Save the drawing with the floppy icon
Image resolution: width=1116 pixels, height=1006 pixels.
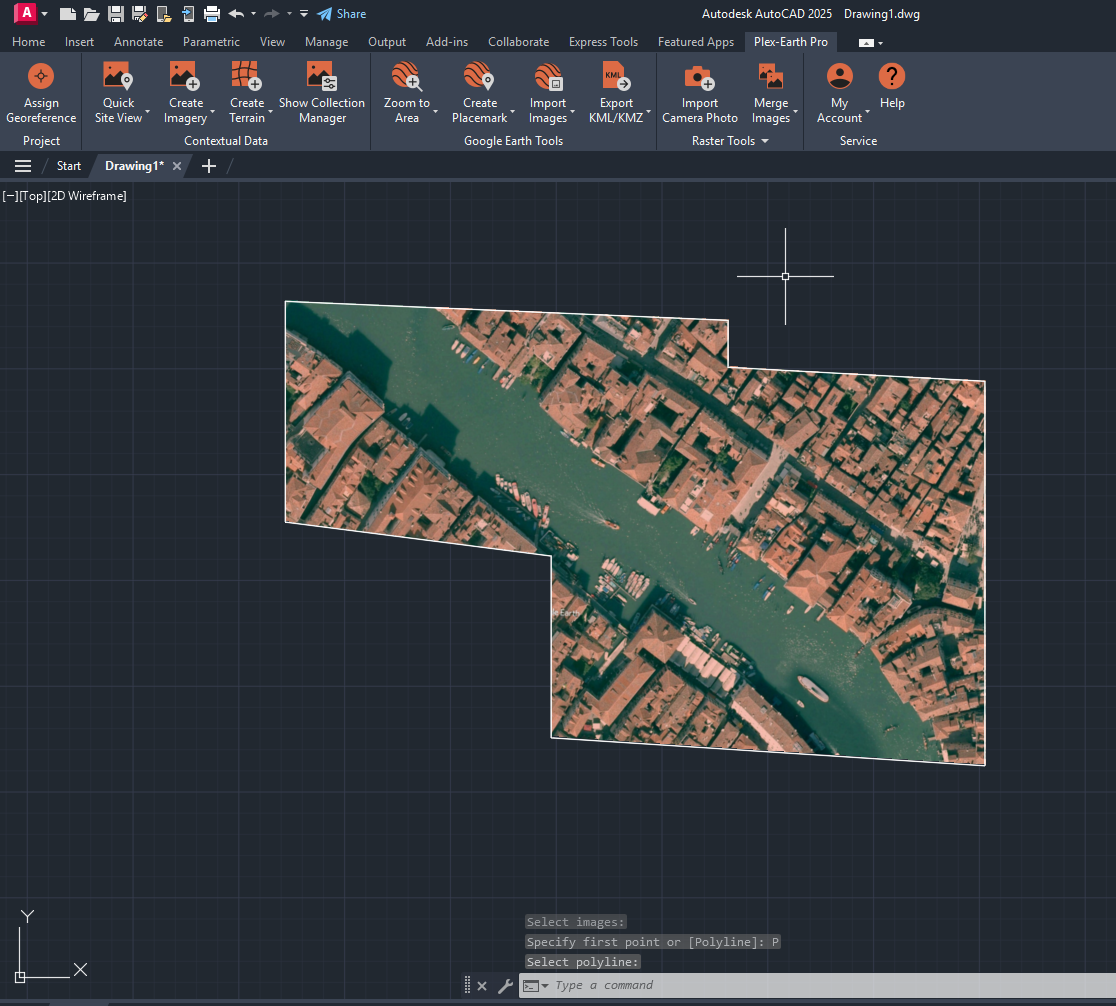(115, 14)
